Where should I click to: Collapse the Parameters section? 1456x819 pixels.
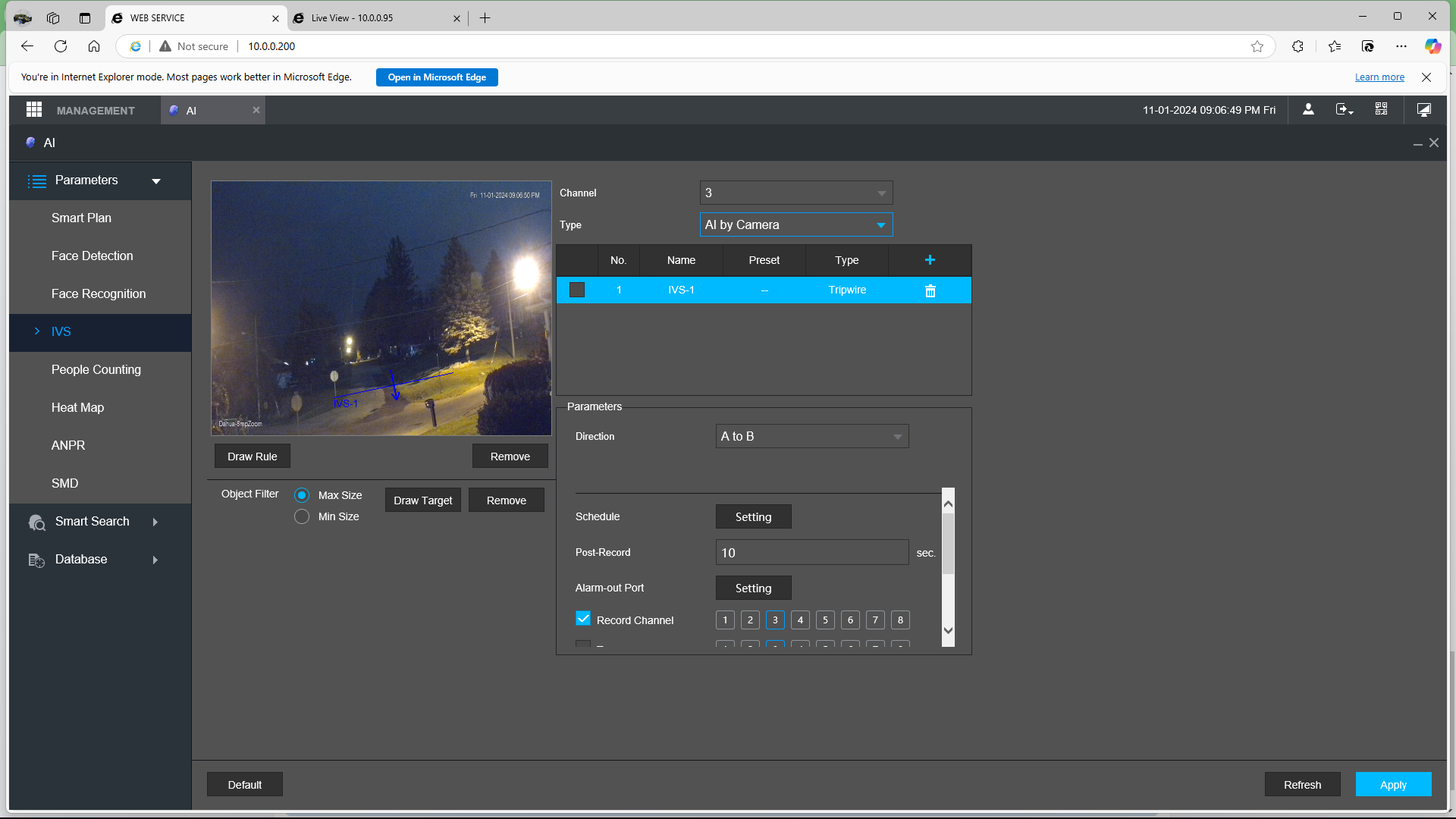(x=156, y=181)
